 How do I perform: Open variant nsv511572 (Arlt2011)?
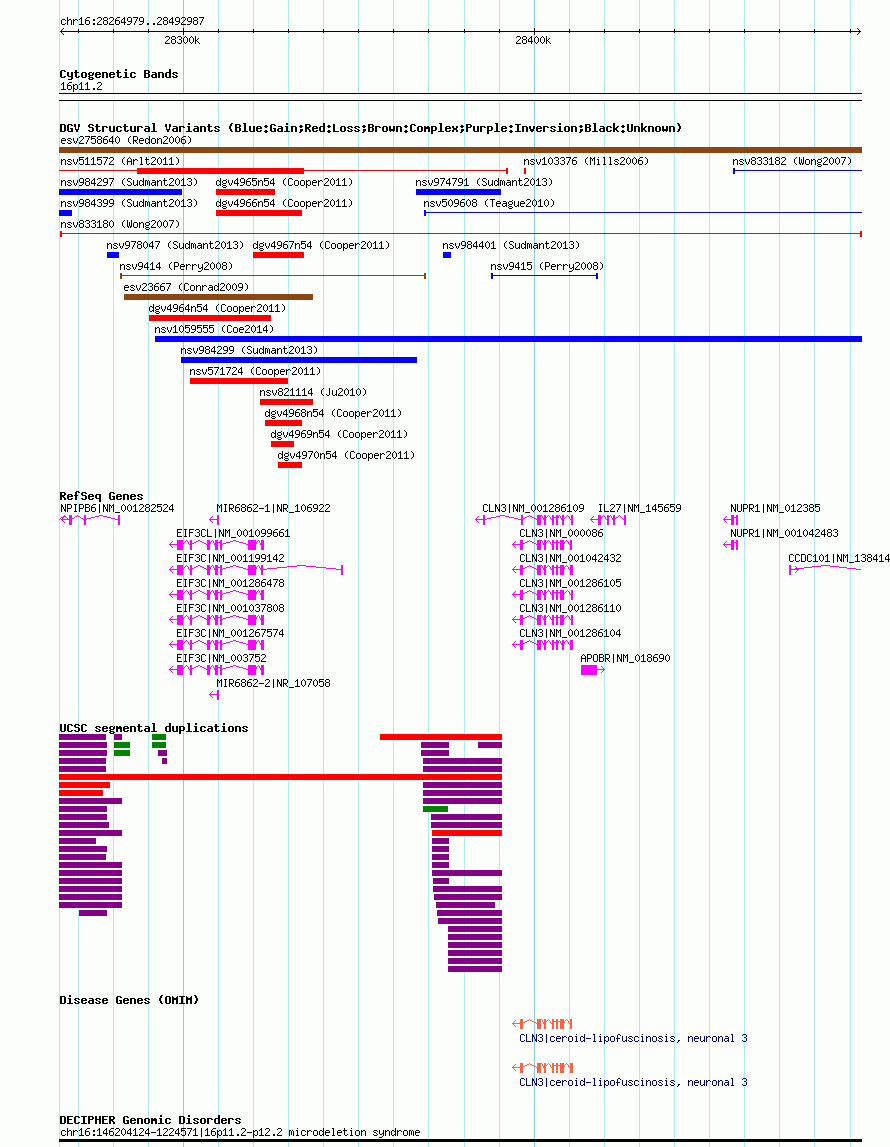[120, 161]
